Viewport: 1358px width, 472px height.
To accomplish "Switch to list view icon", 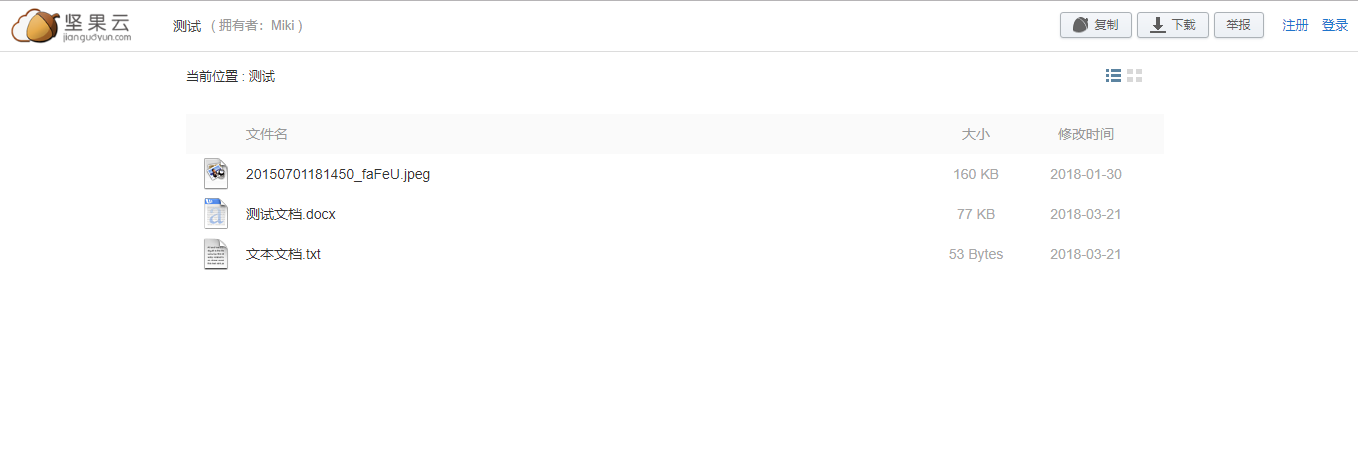I will [1113, 76].
